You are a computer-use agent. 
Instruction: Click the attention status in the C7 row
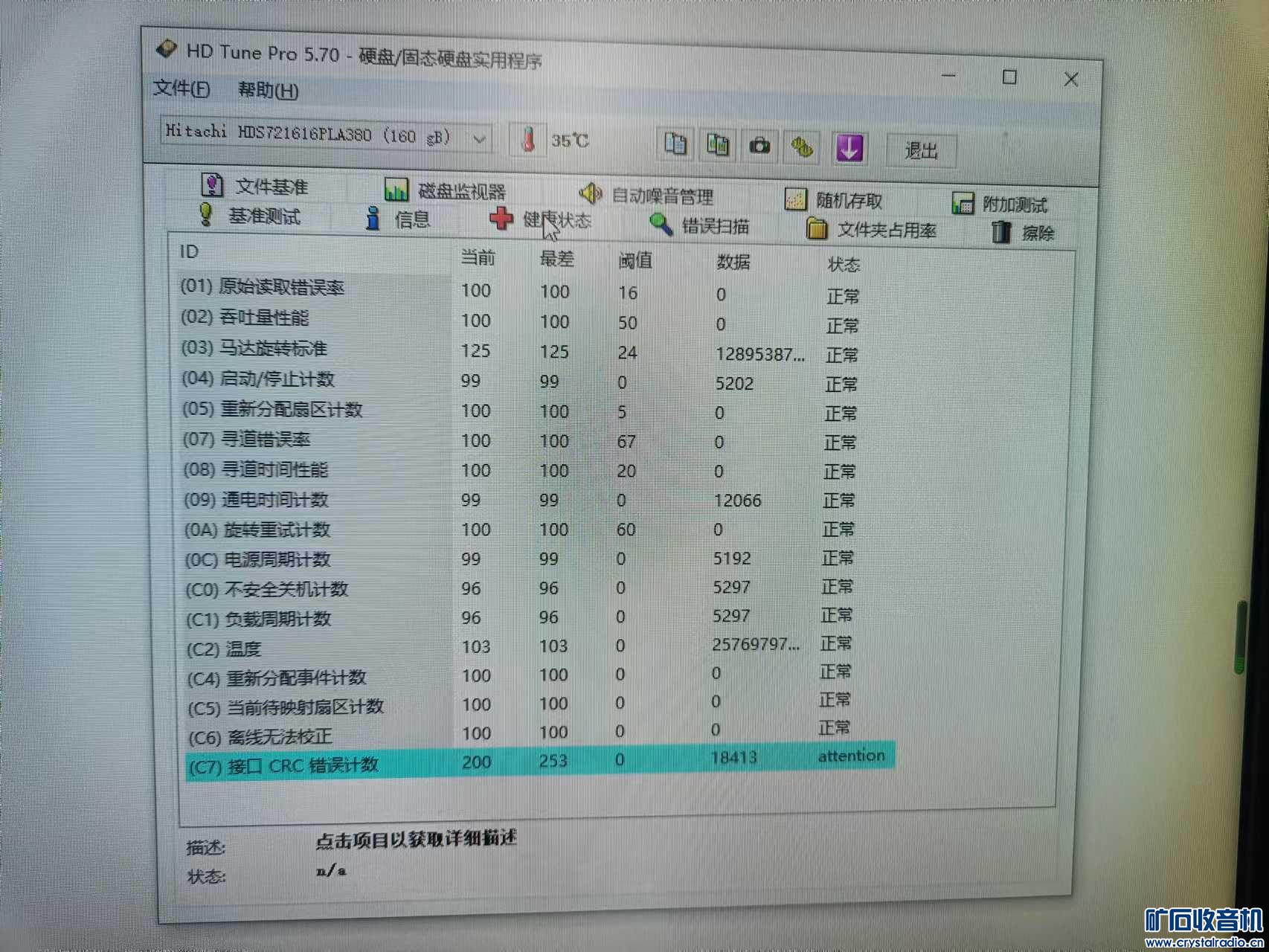(851, 756)
